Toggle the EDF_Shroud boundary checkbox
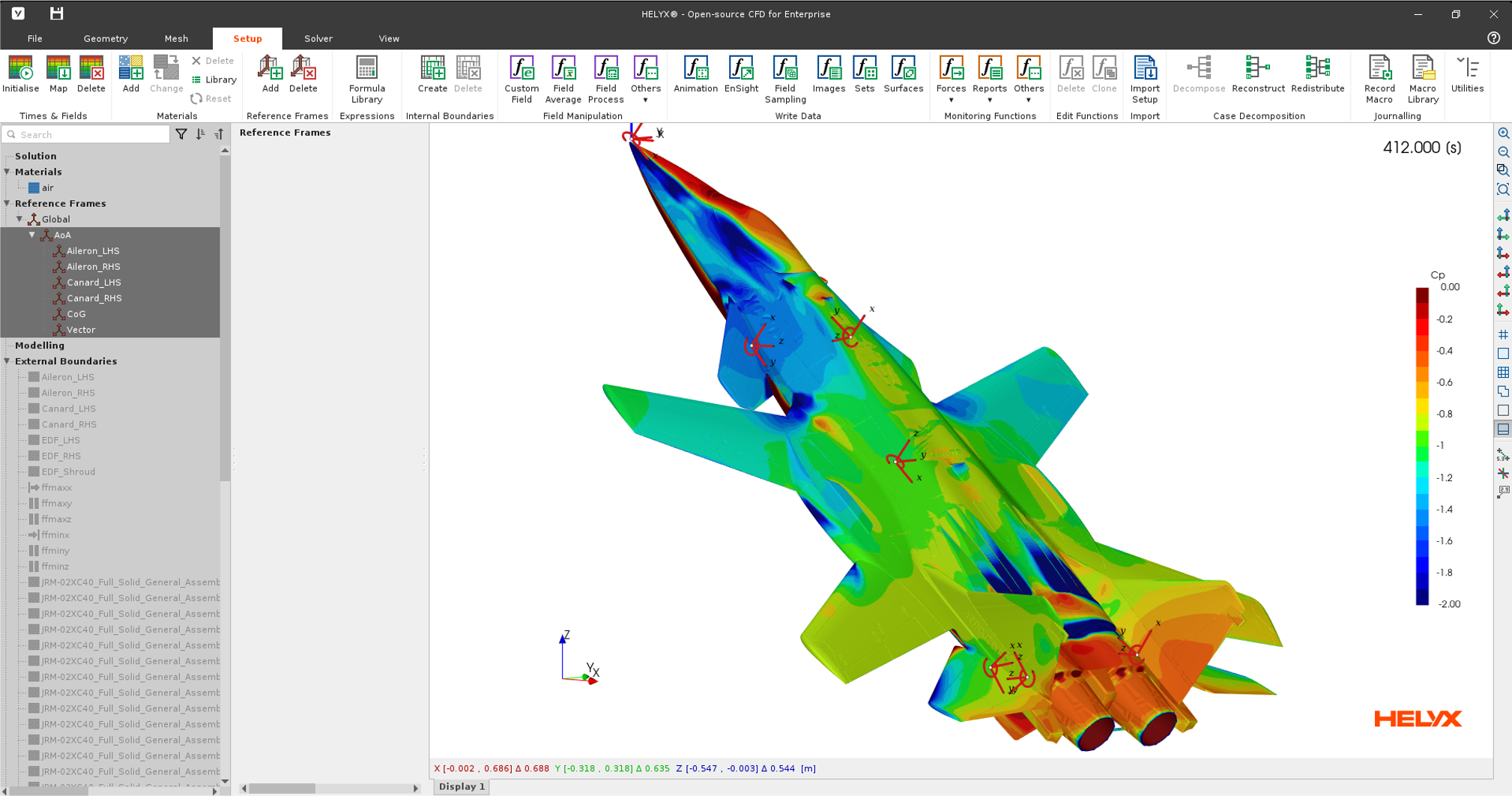The width and height of the screenshot is (1512, 796). [33, 471]
